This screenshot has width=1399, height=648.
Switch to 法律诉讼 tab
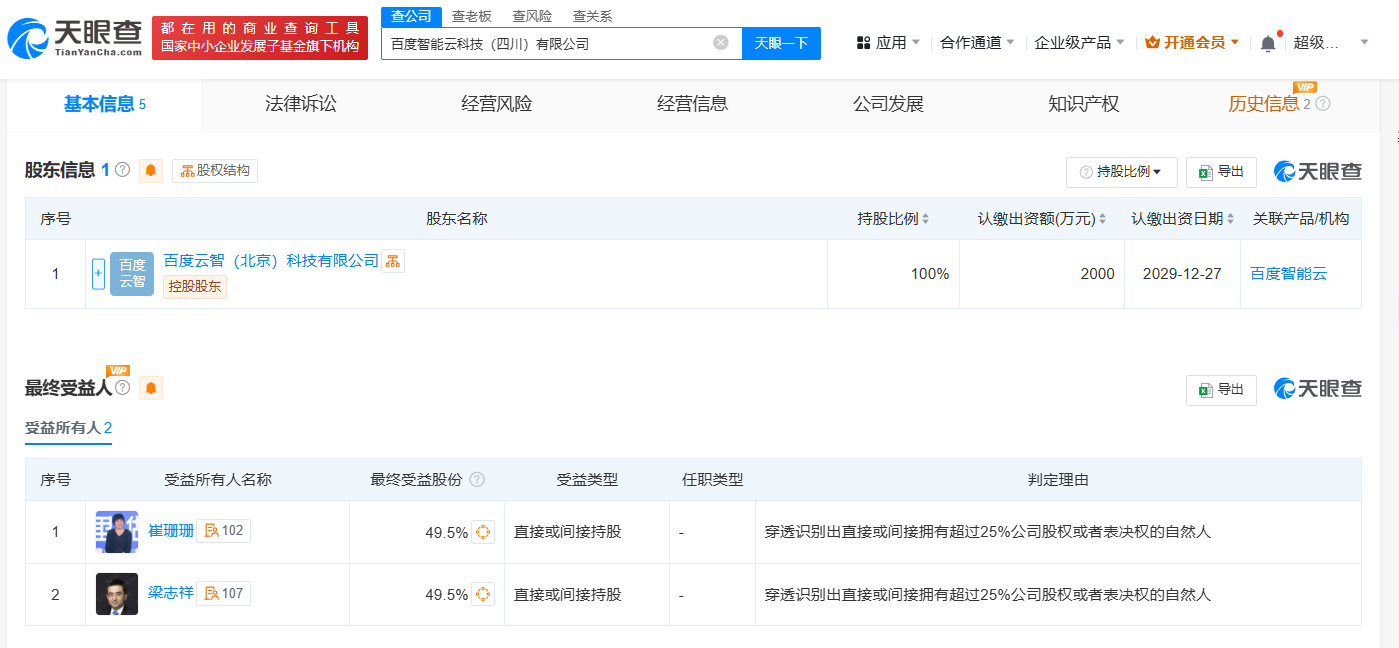[300, 104]
